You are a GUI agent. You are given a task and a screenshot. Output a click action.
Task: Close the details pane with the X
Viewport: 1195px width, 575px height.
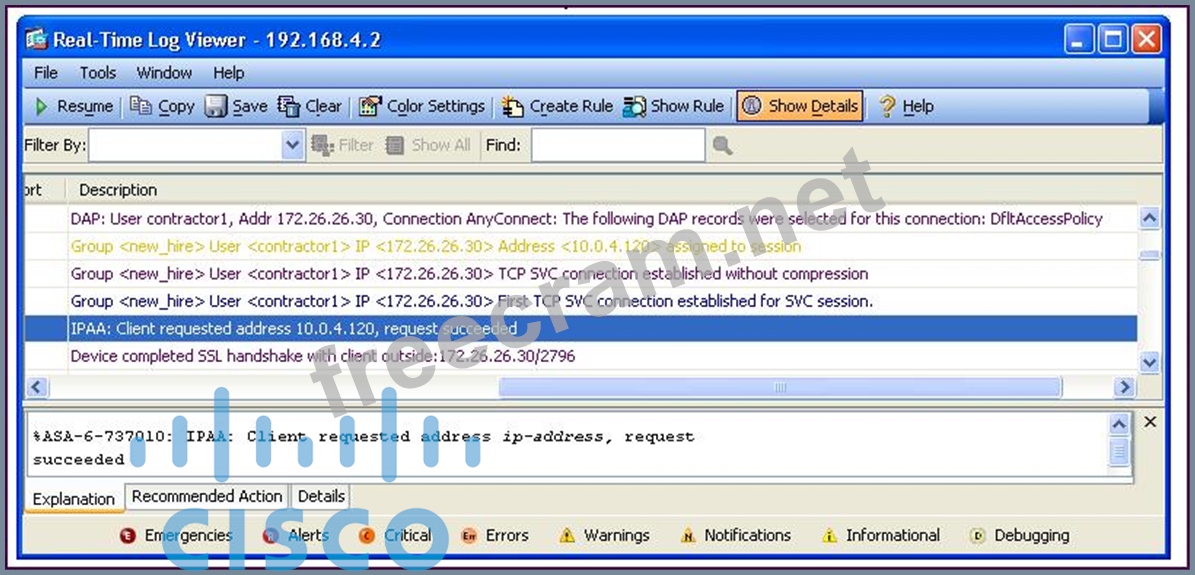(1150, 422)
